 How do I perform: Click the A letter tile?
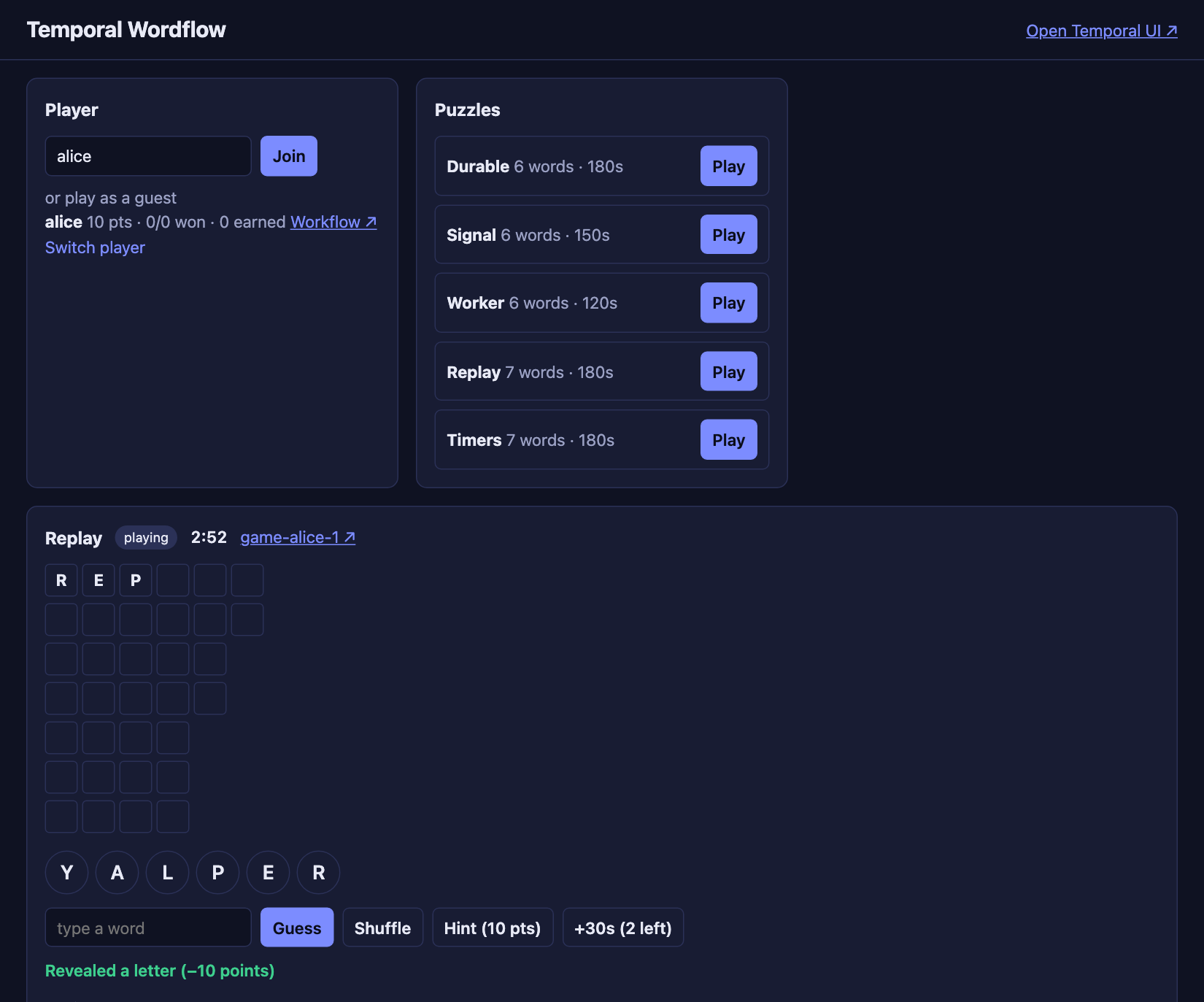pyautogui.click(x=117, y=872)
